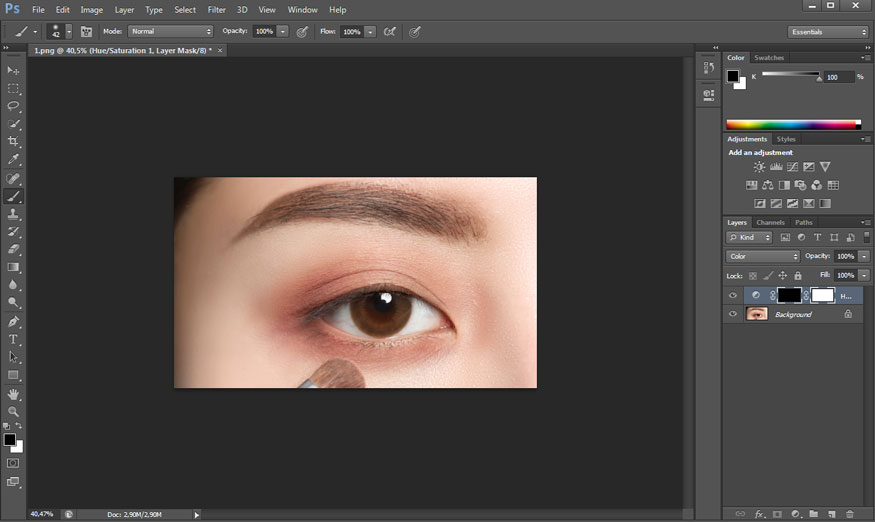Screen dimensions: 875x522
Task: Toggle lock position
Action: coord(782,275)
